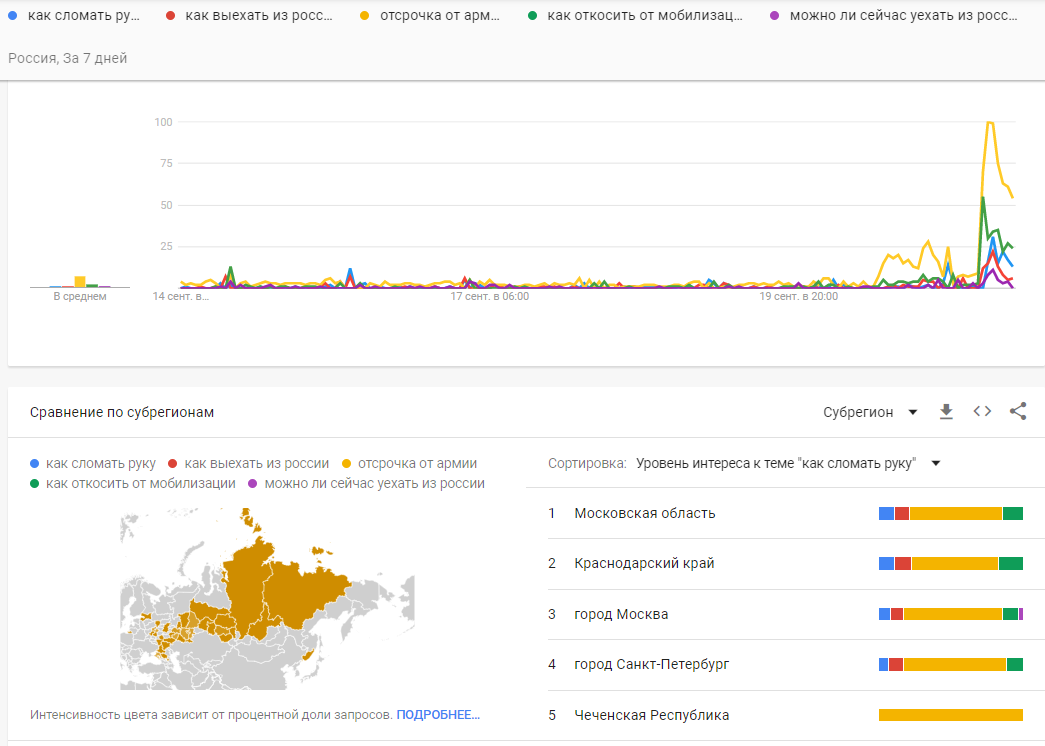Image resolution: width=1045 pixels, height=746 pixels.
Task: Click the 'Россия, За 7 дней' filter text
Action: (x=67, y=58)
